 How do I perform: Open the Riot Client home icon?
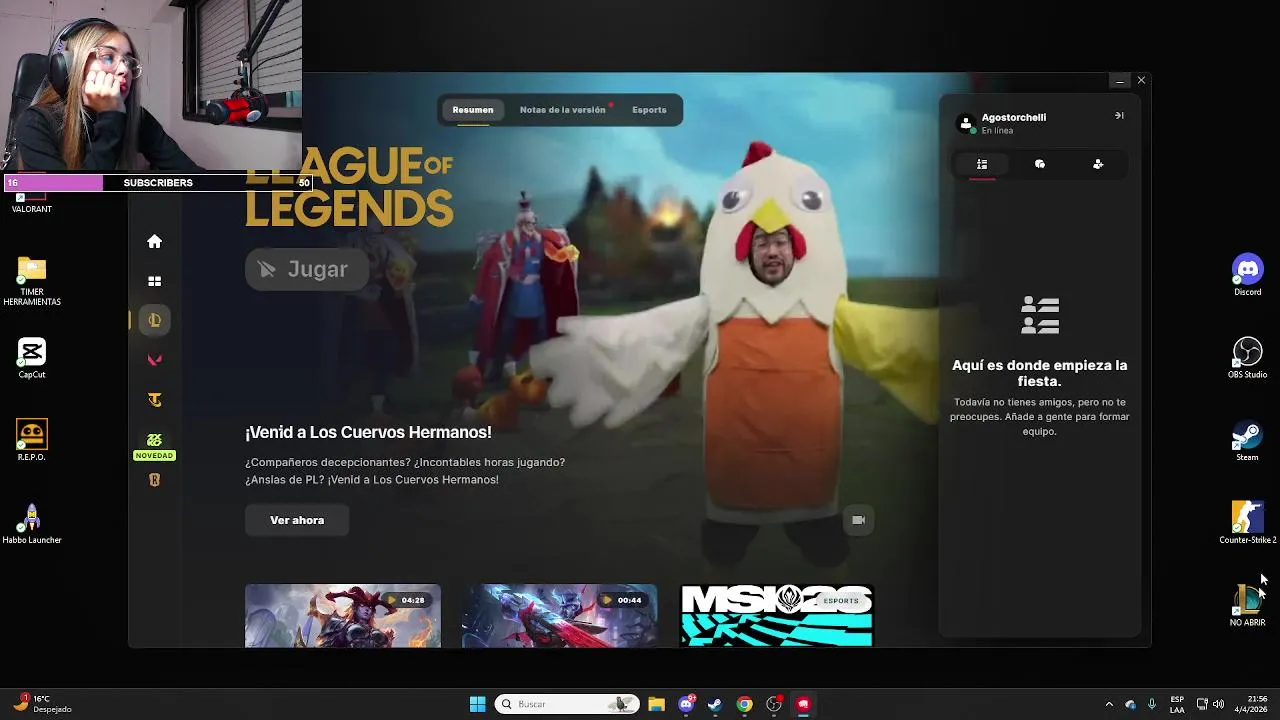pyautogui.click(x=154, y=241)
